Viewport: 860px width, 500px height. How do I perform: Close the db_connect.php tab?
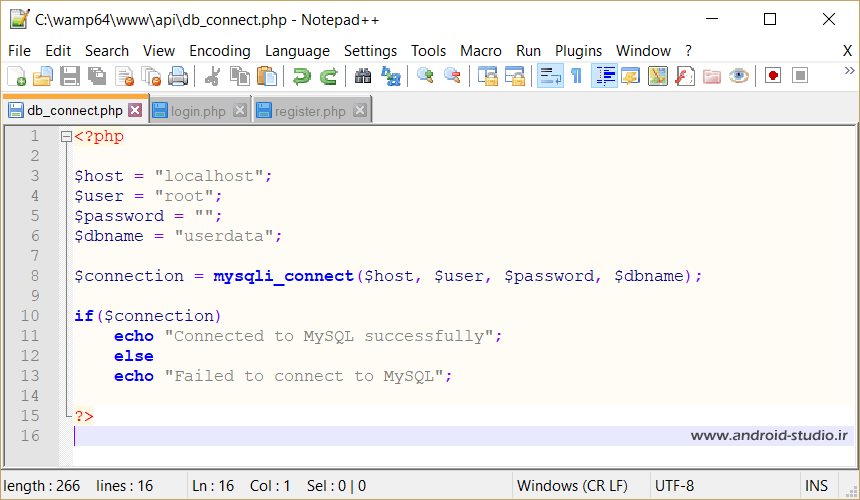[x=135, y=110]
